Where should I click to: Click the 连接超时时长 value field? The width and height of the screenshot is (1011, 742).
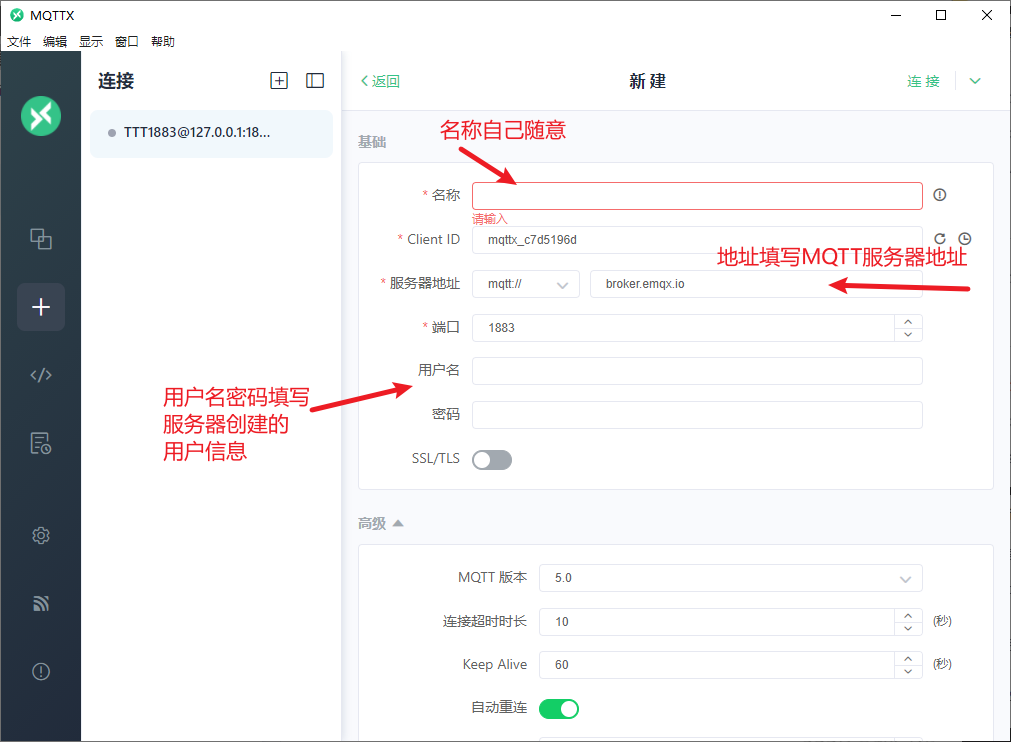point(717,622)
